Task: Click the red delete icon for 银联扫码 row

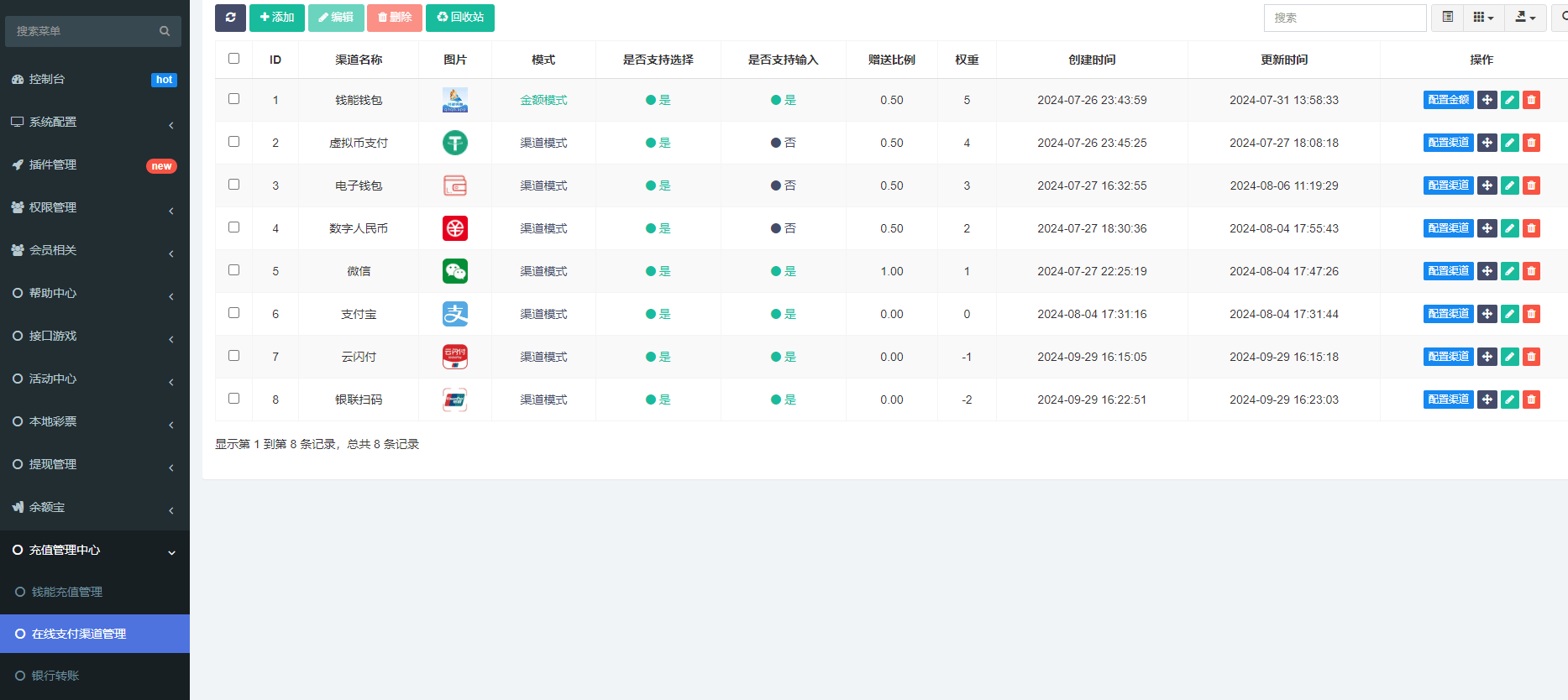Action: click(1531, 400)
